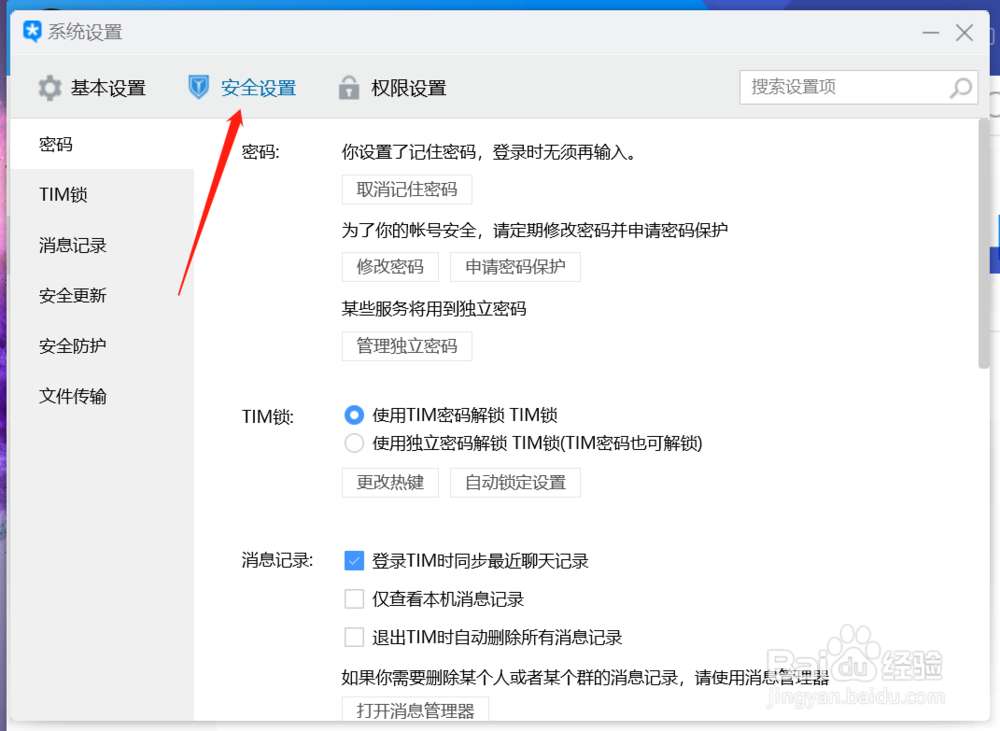
Task: Click the 消息记录: section label
Action: tap(277, 561)
